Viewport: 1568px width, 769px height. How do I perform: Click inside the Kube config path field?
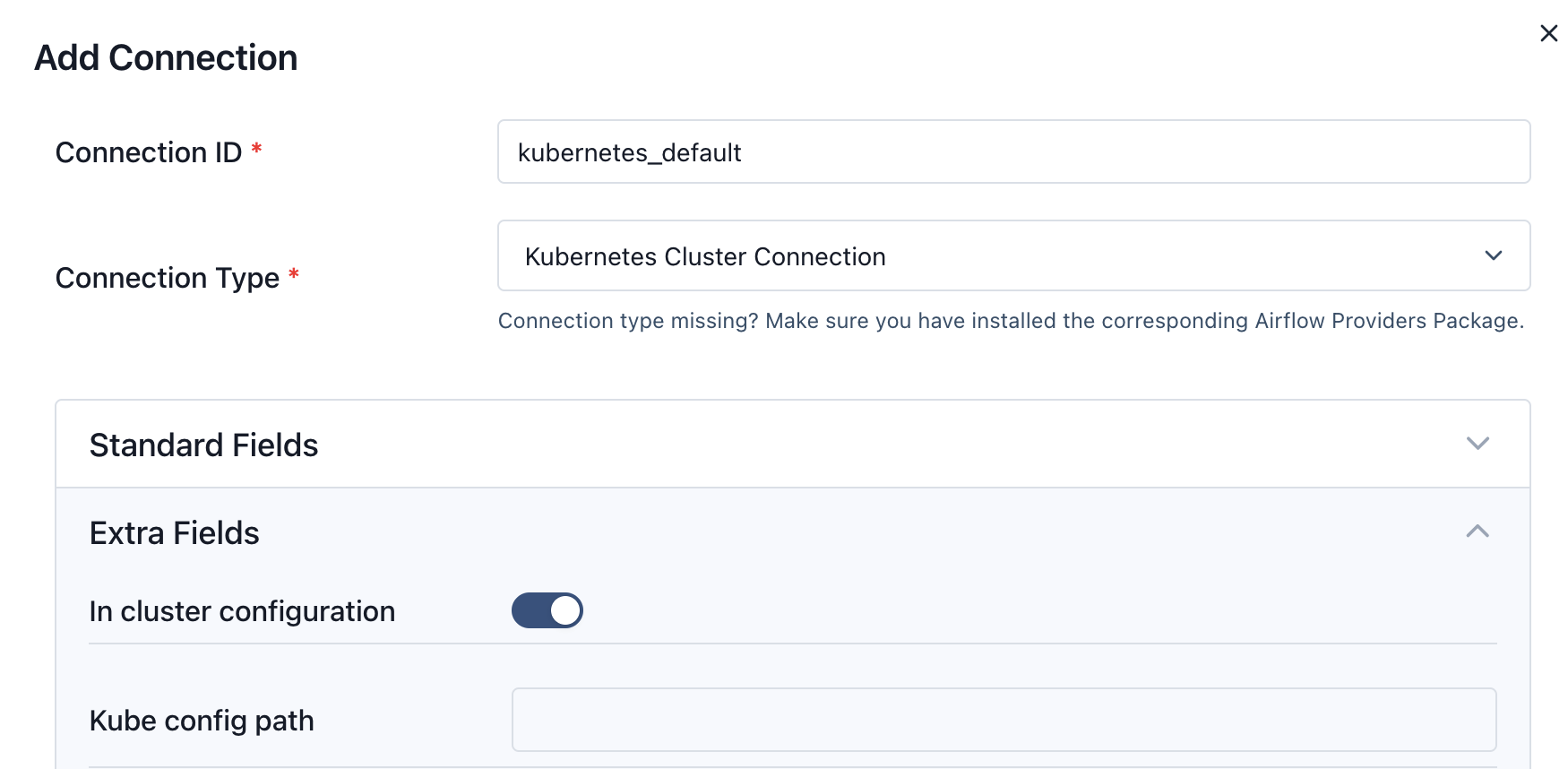coord(1004,719)
